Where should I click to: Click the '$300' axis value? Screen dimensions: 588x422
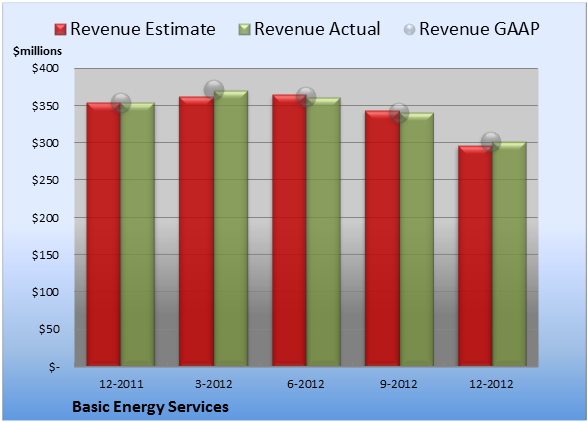(45, 143)
